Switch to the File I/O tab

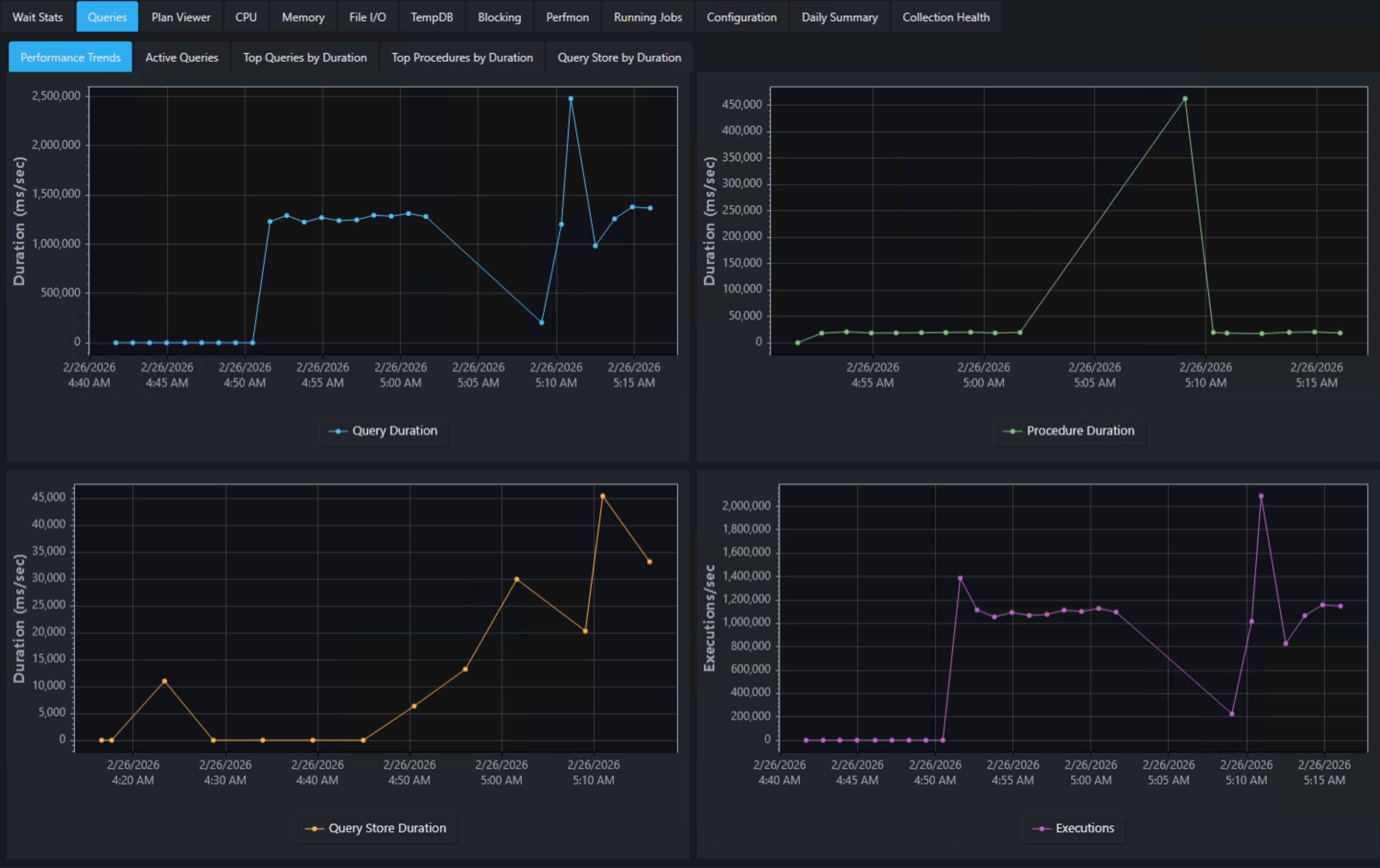[x=367, y=17]
